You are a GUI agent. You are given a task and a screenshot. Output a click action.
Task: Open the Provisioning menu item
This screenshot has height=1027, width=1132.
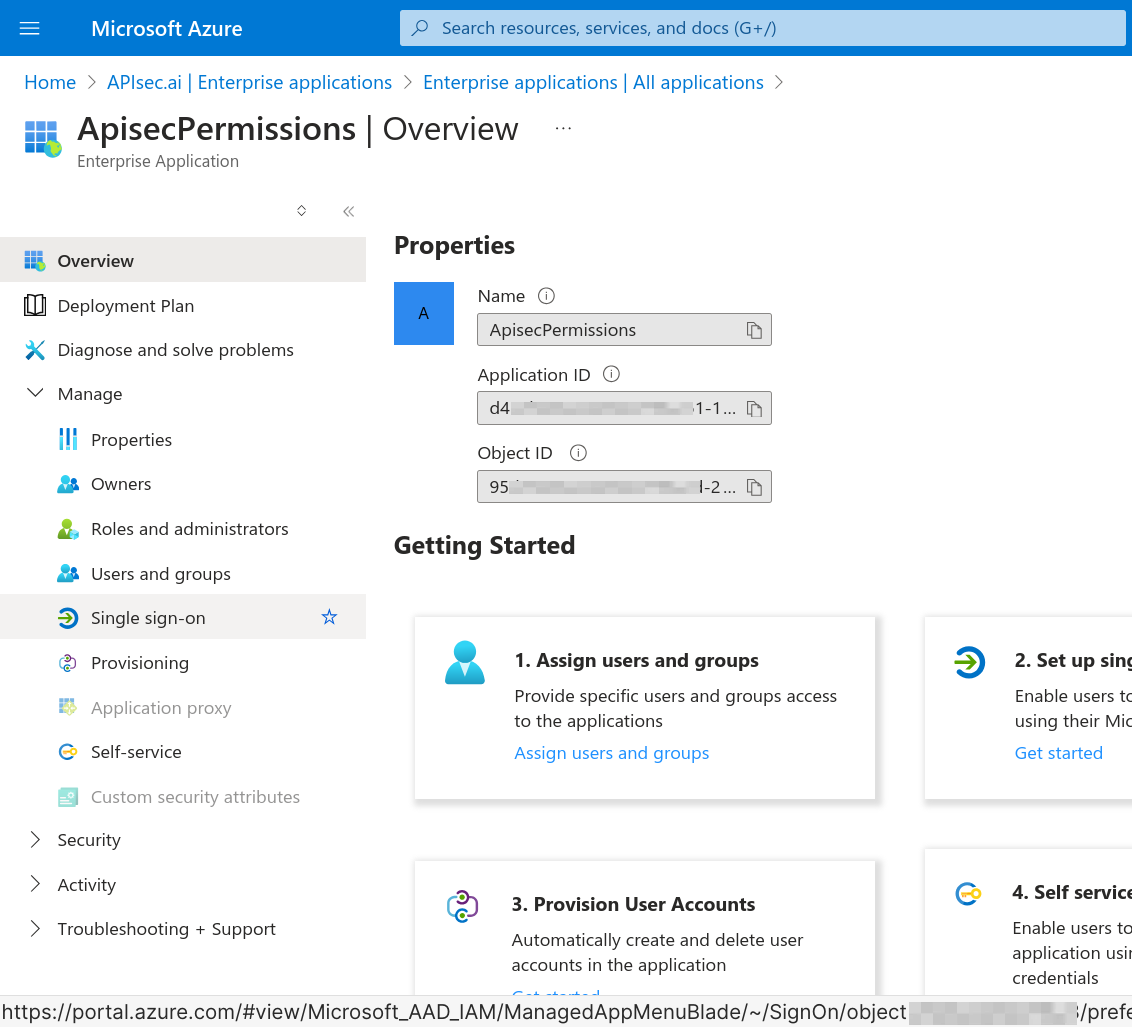click(139, 663)
